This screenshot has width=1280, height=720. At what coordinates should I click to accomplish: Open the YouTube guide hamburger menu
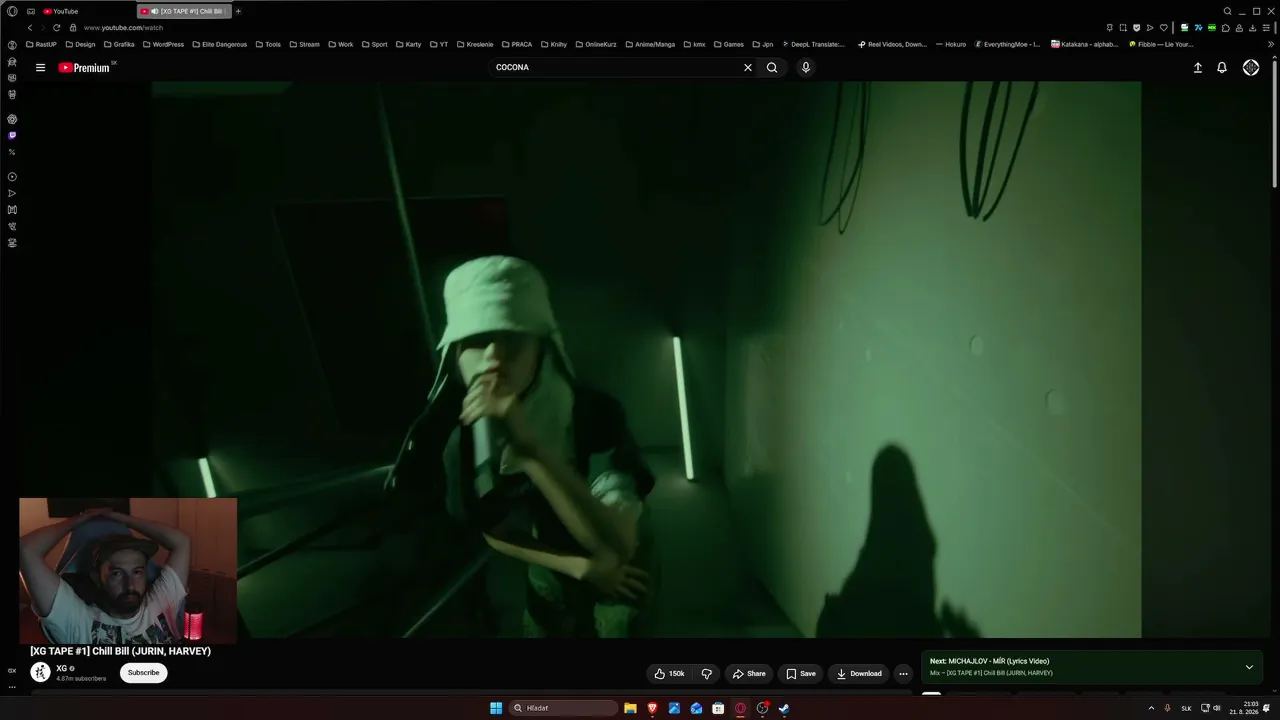(40, 68)
